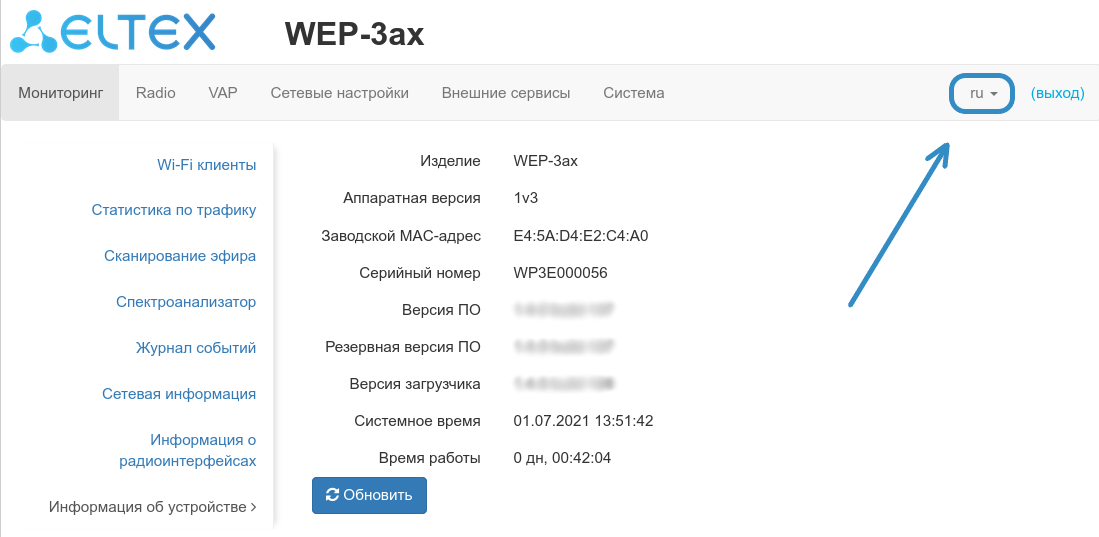1099x537 pixels.
Task: Select Информация об устройстве sidebar item
Action: click(148, 507)
